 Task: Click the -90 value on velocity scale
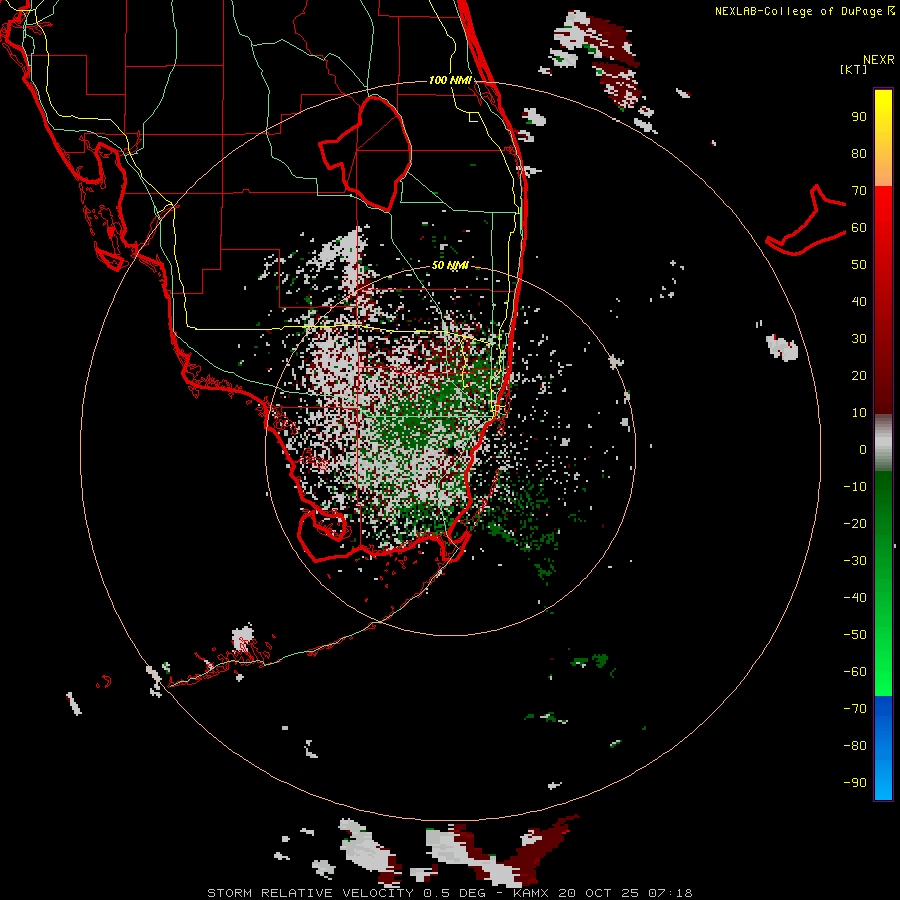(x=855, y=782)
